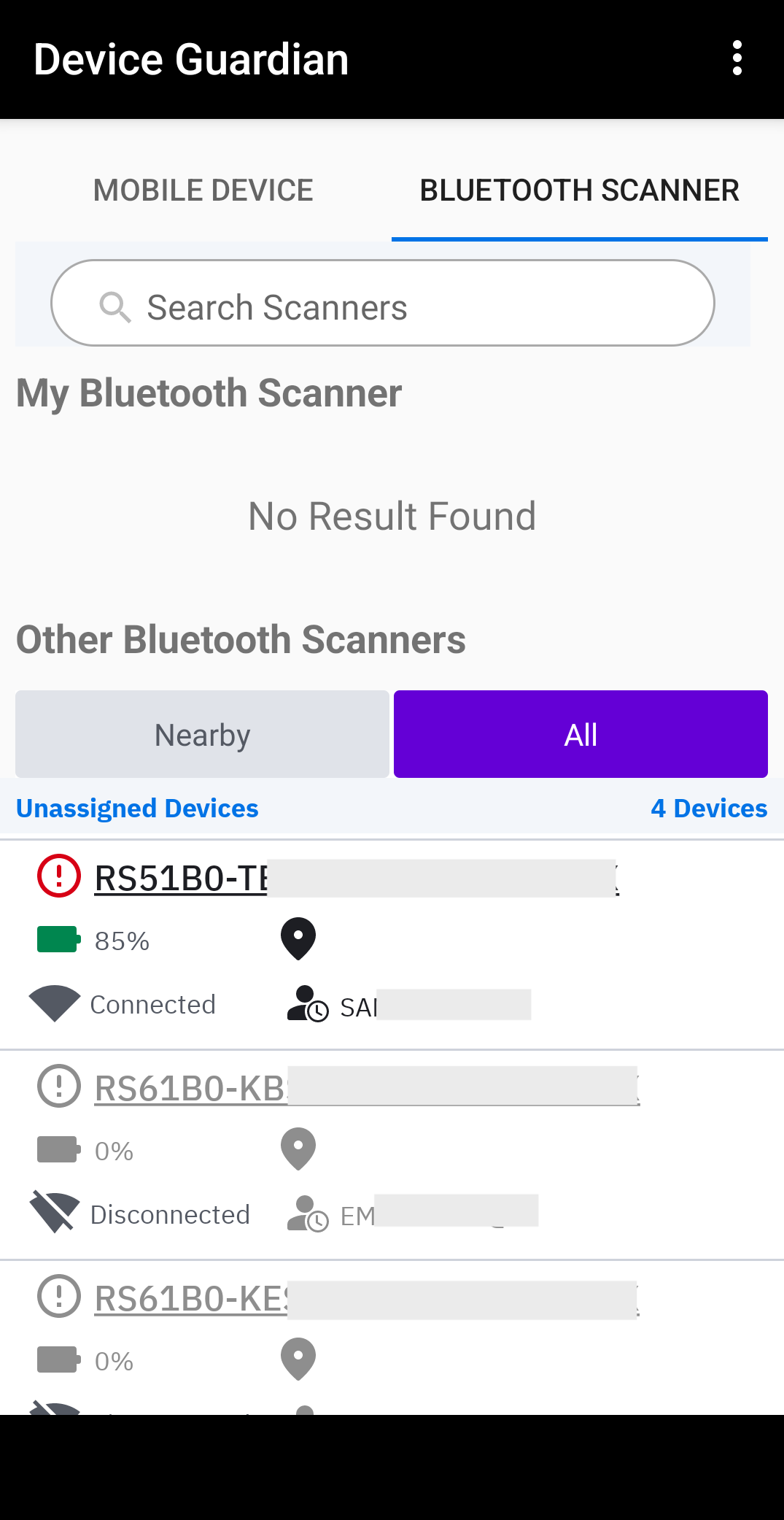Tap the grey alert icon beside RS61B0-KE
This screenshot has width=784, height=1520.
coord(59,1296)
